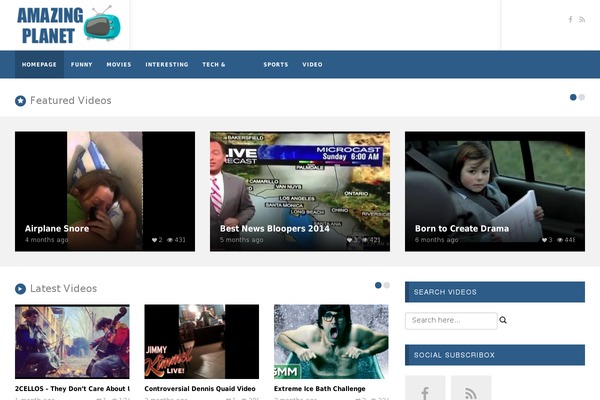Viewport: 600px width, 400px height.
Task: Open the RSS feed icon in the header
Action: [x=582, y=19]
